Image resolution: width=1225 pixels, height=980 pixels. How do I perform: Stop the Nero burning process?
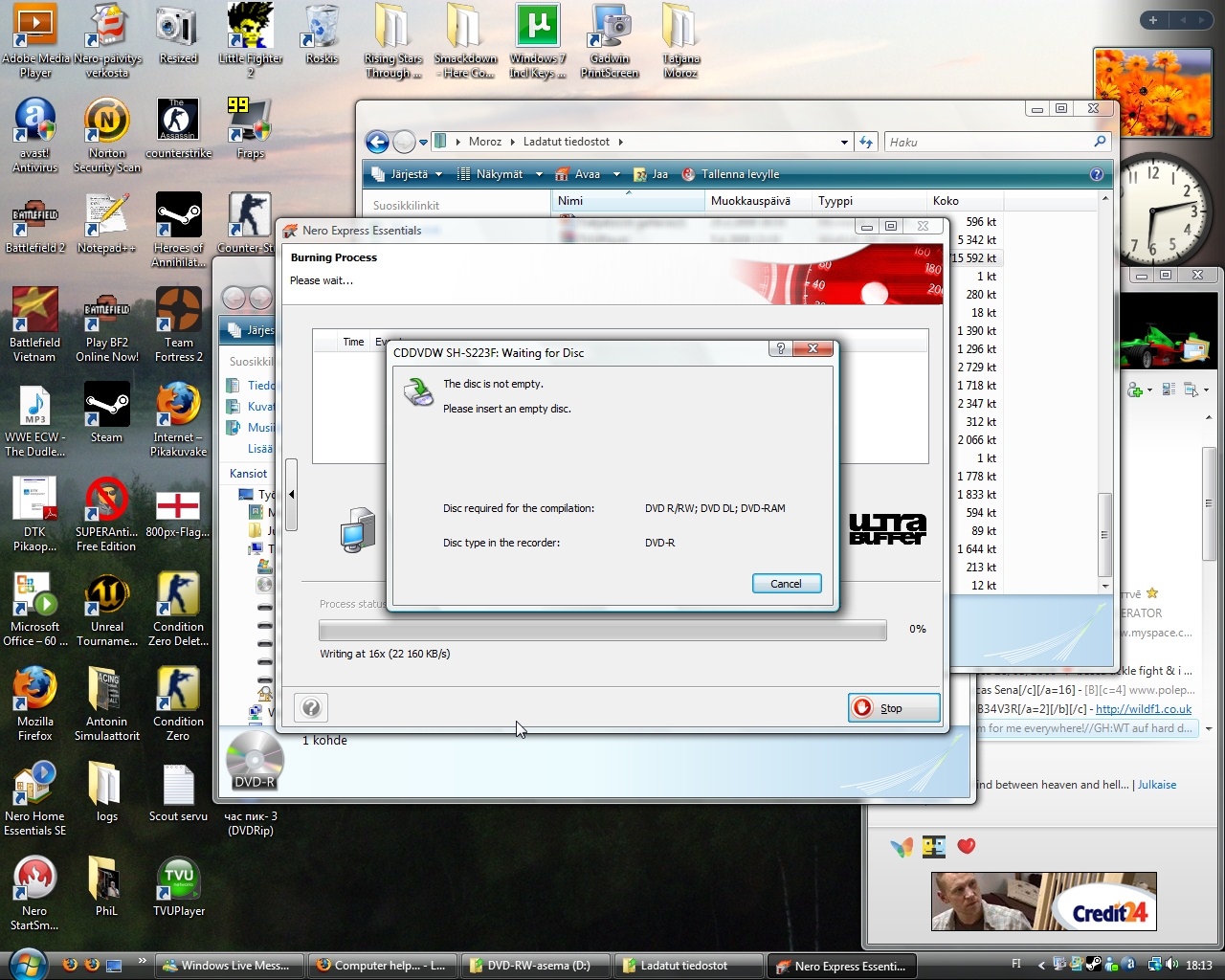(x=894, y=708)
